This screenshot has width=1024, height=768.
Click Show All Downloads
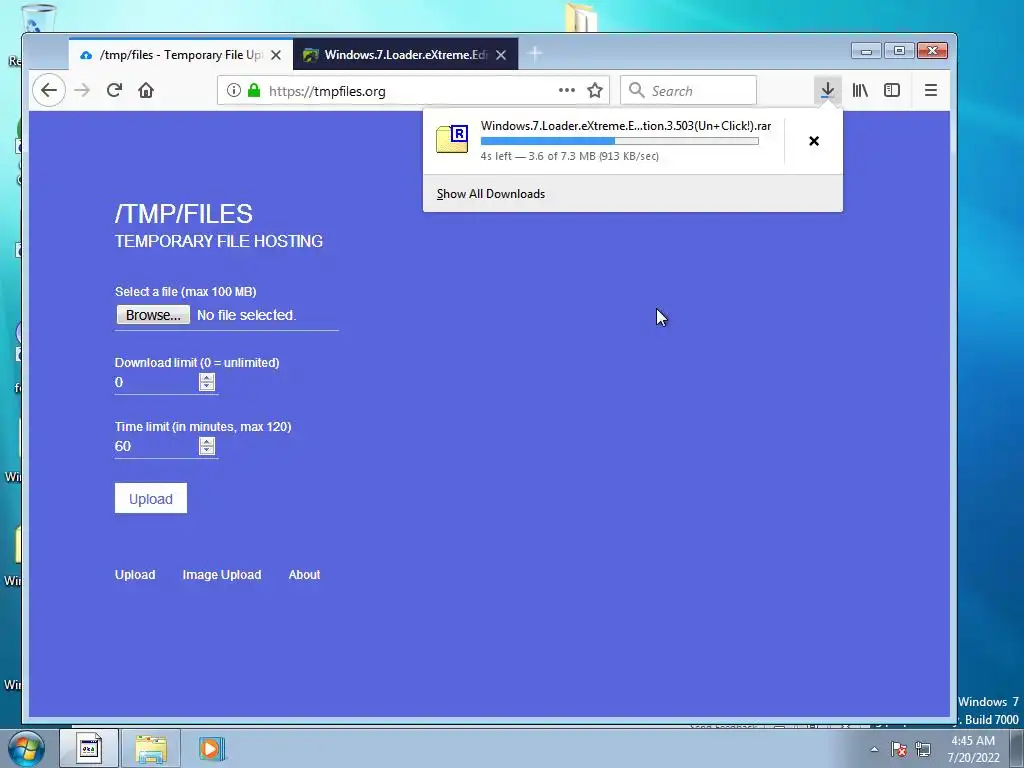(x=490, y=194)
